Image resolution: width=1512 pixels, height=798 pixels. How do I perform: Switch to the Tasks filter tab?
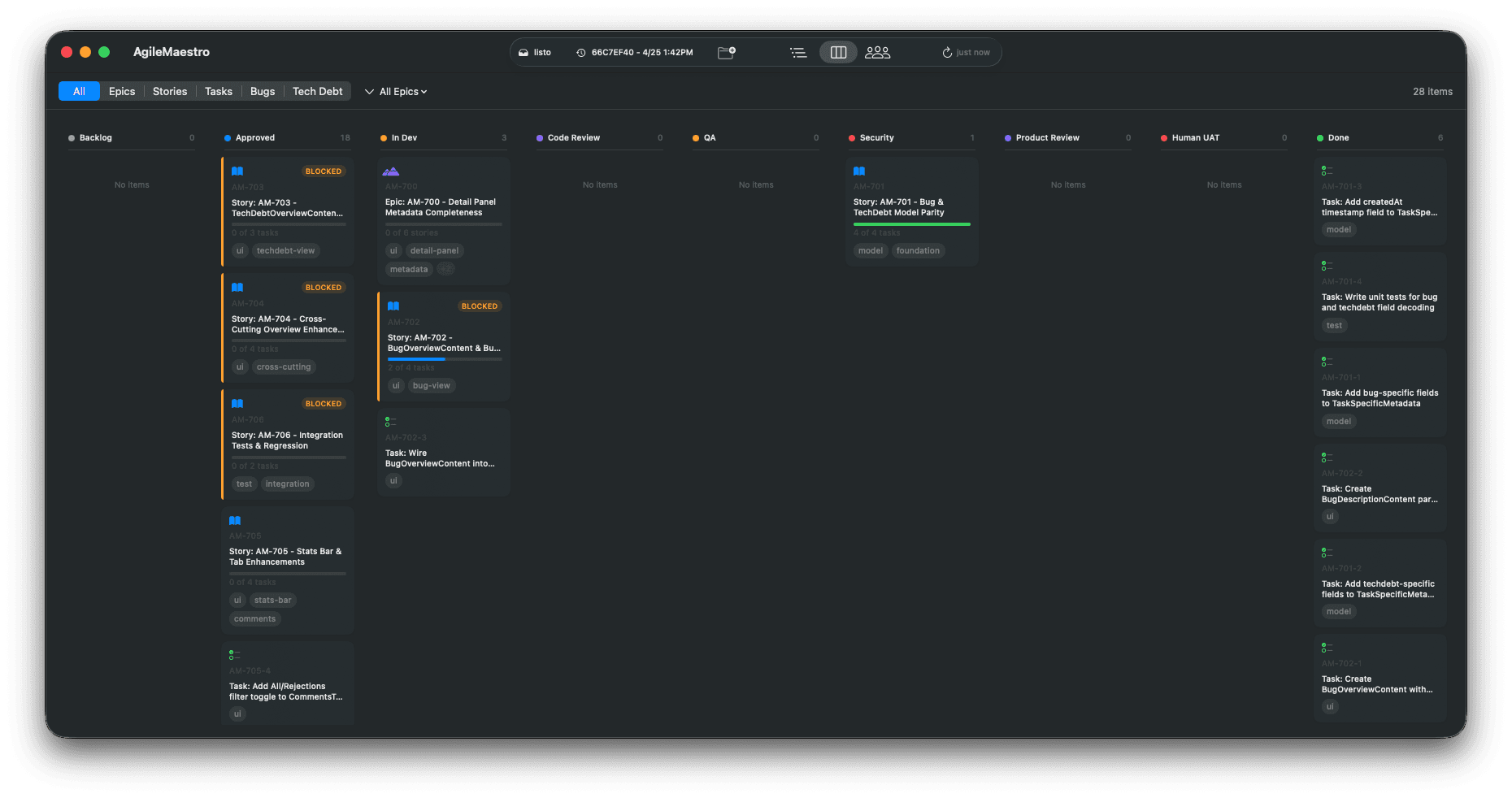[x=219, y=91]
